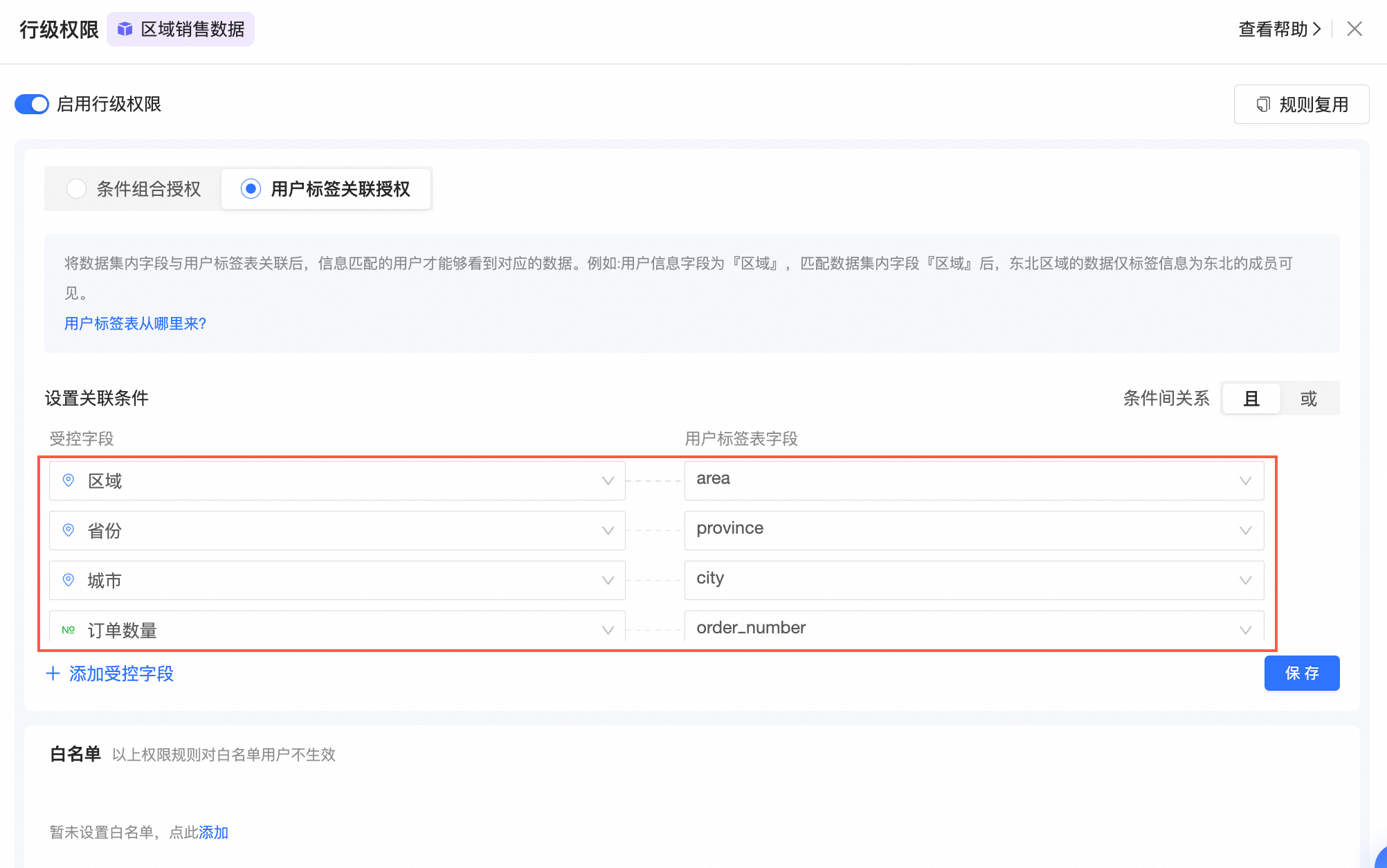Open the order_number field dropdown

[x=1245, y=630]
